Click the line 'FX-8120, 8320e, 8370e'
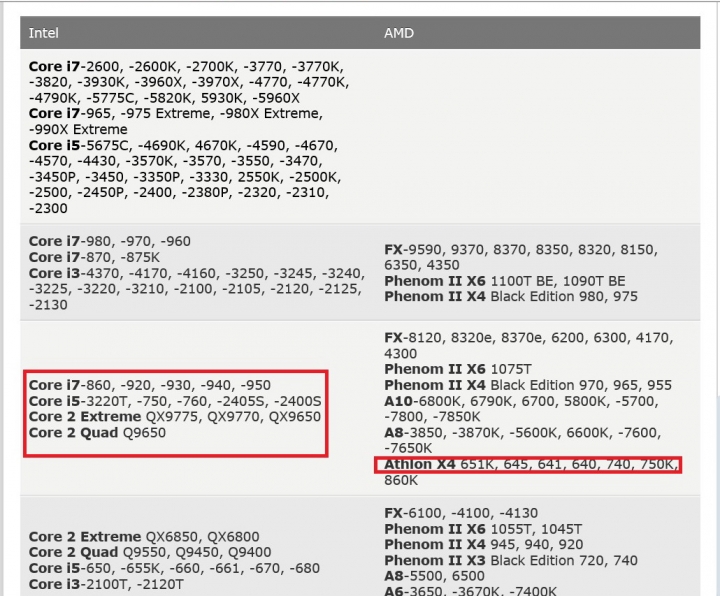This screenshot has height=596, width=720. tap(529, 338)
